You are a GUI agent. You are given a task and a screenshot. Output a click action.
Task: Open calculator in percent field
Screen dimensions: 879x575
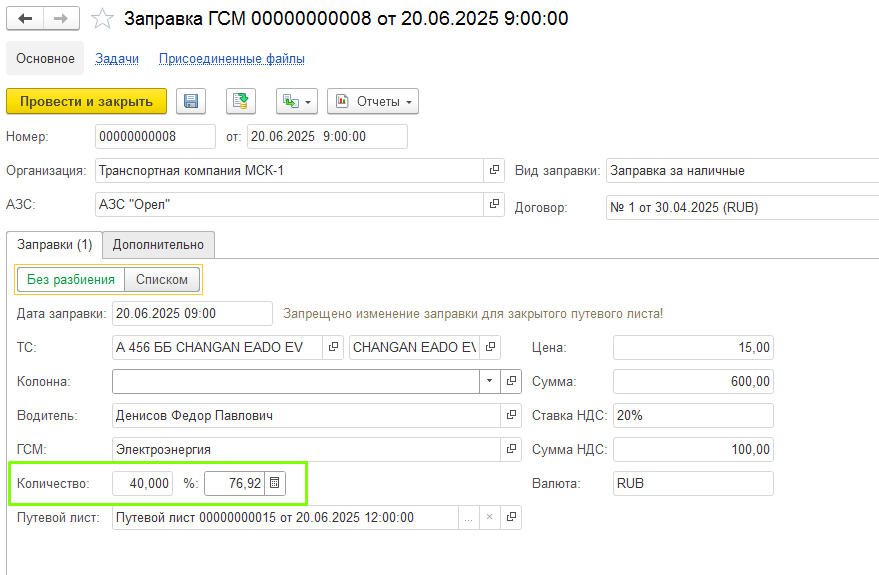click(x=276, y=483)
